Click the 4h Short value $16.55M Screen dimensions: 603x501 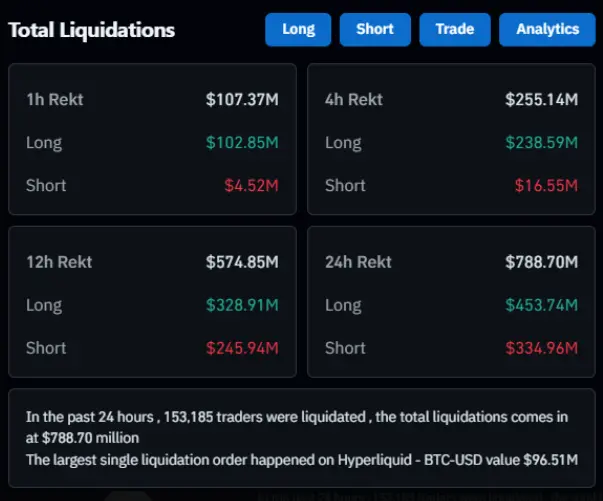click(x=546, y=185)
